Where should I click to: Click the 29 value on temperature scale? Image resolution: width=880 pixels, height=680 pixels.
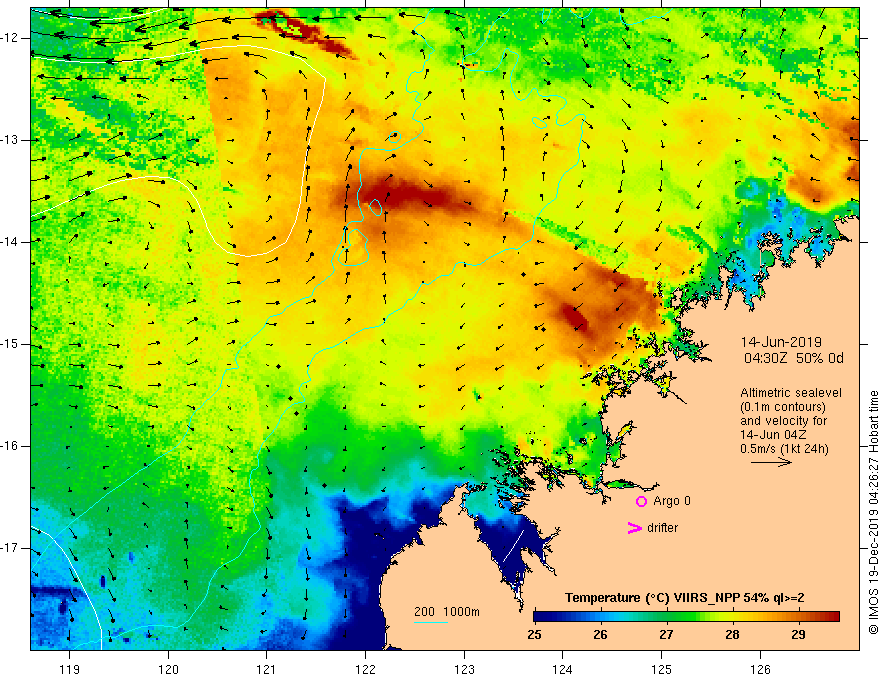[798, 635]
